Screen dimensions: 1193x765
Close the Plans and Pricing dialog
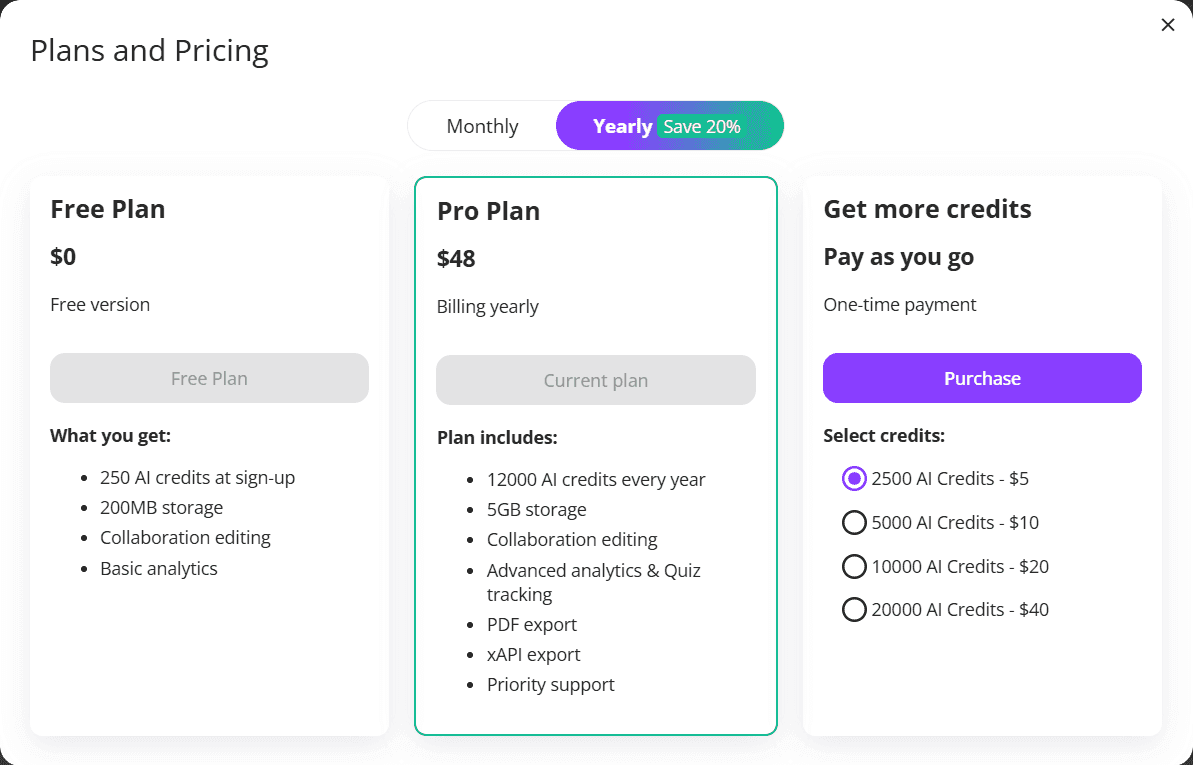(x=1168, y=25)
